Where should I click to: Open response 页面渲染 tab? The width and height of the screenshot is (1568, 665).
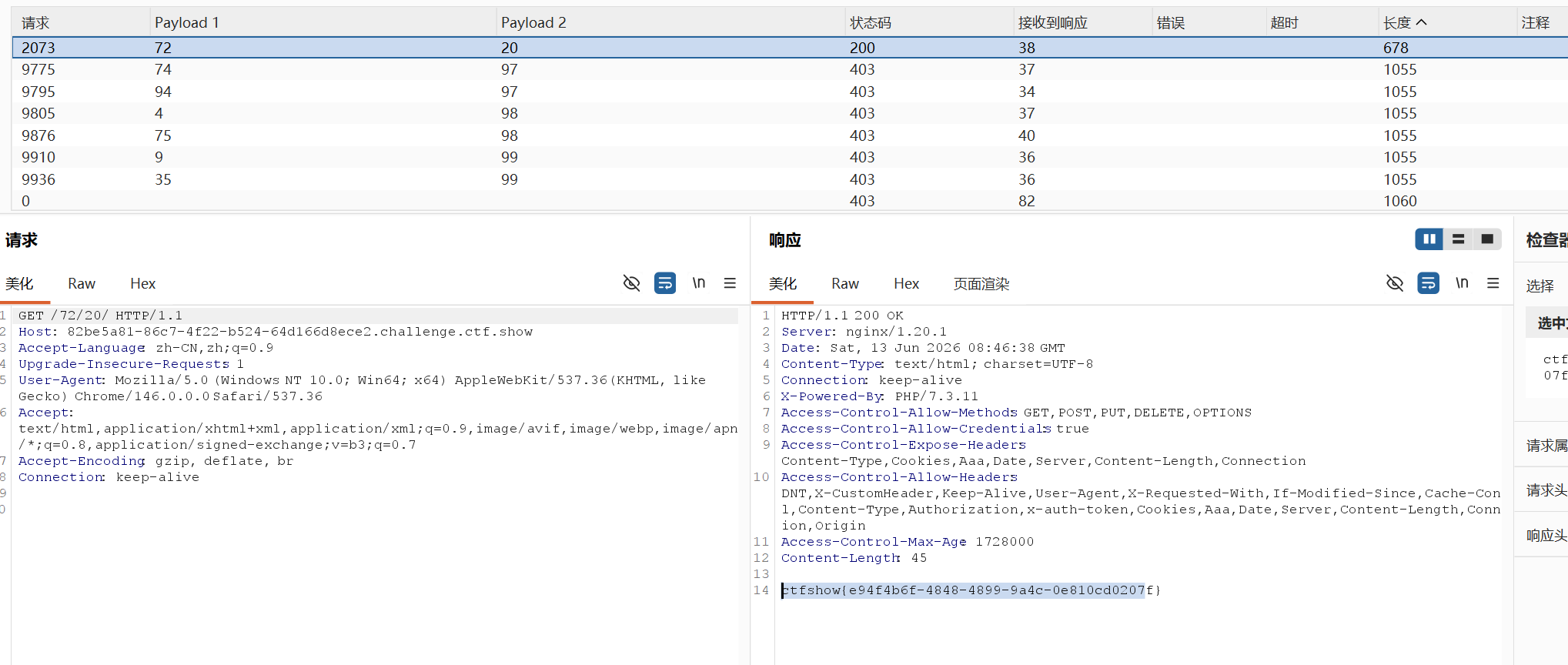981,284
